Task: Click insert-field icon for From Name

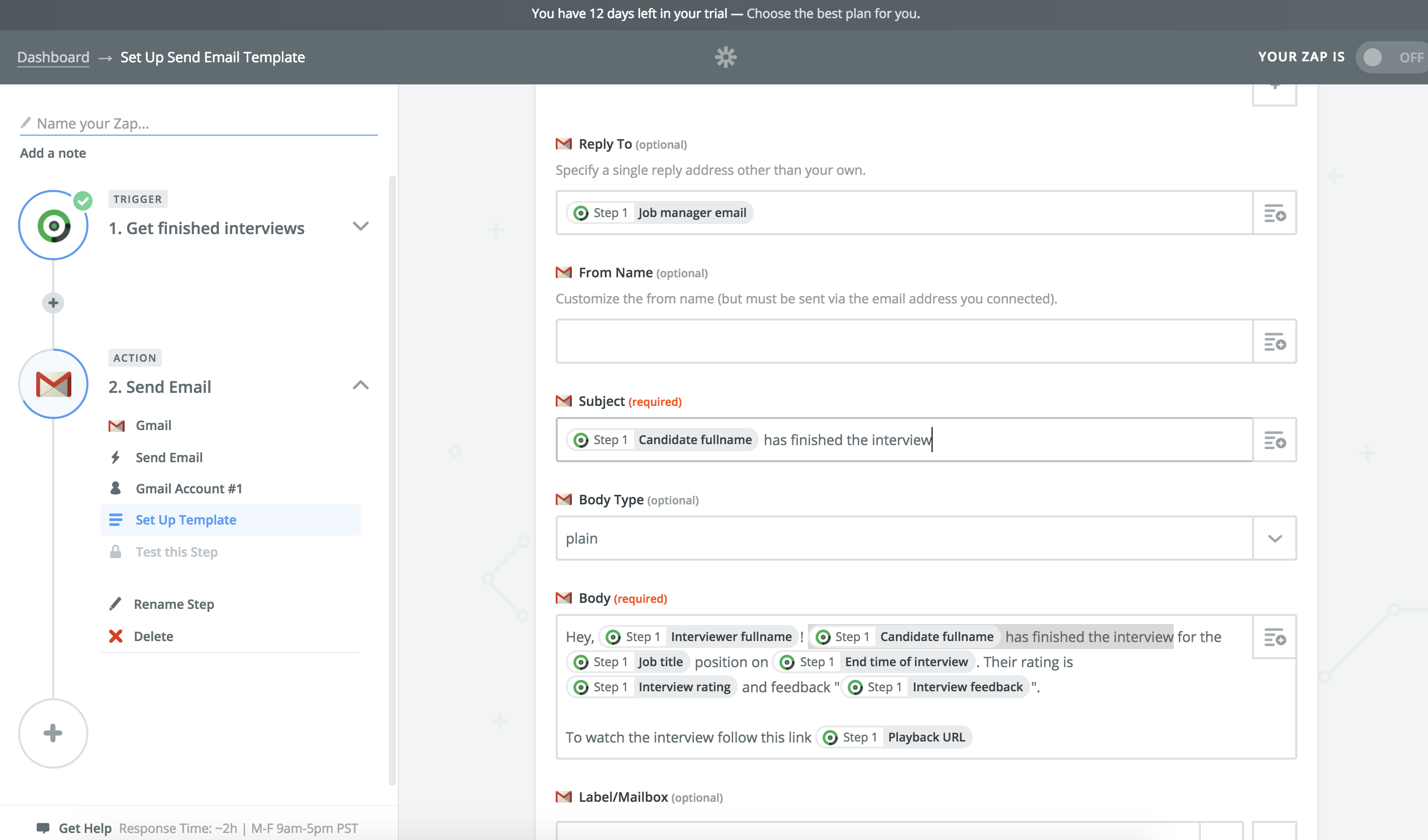Action: point(1274,342)
